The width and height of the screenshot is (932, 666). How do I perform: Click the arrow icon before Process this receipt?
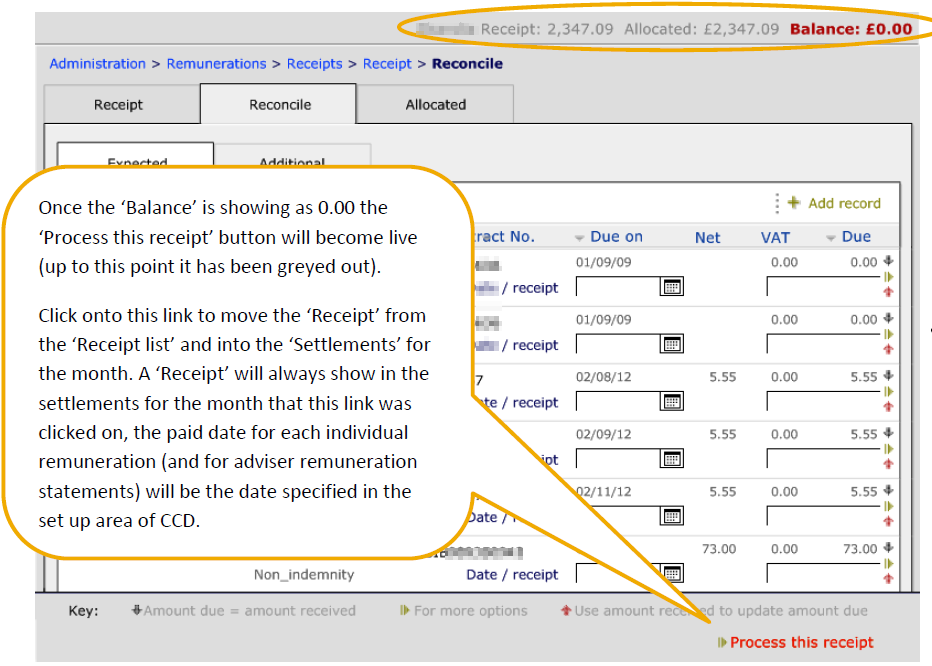722,642
